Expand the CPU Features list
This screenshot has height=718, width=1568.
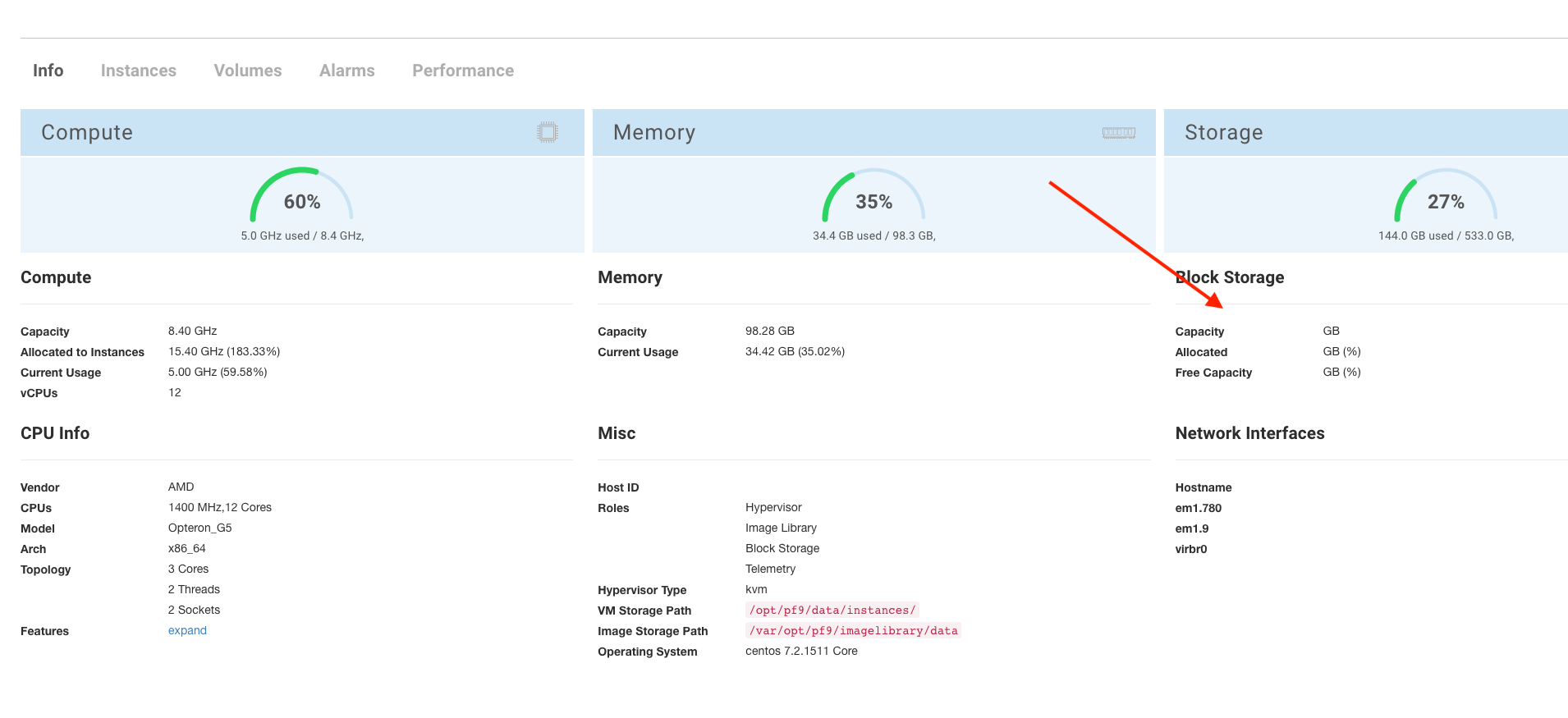pos(187,630)
